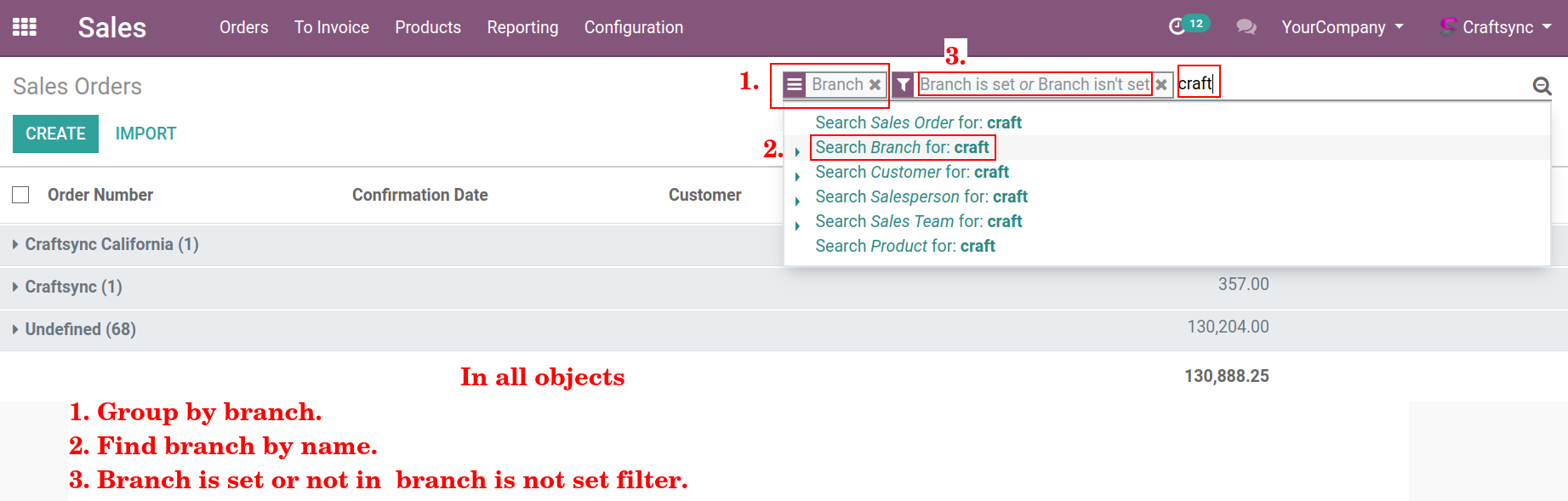Click the search magnifier icon

pyautogui.click(x=1541, y=86)
